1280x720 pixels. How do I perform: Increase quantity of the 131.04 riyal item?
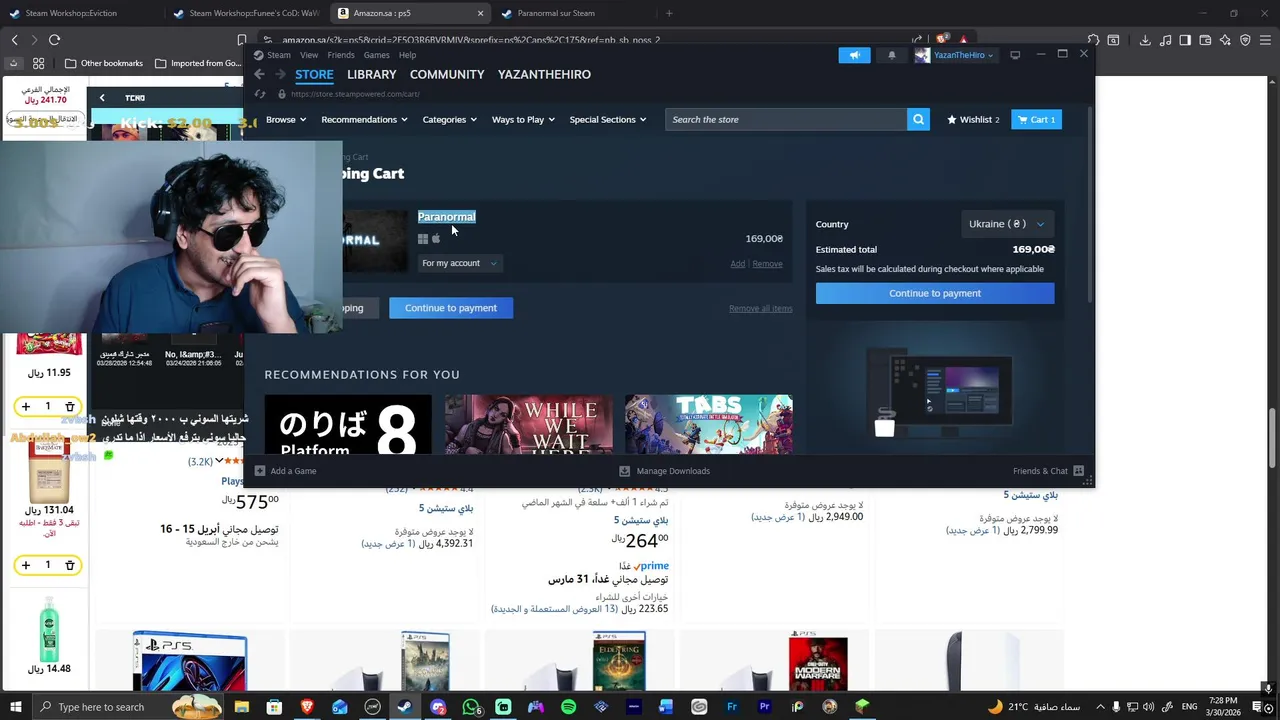[x=25, y=565]
